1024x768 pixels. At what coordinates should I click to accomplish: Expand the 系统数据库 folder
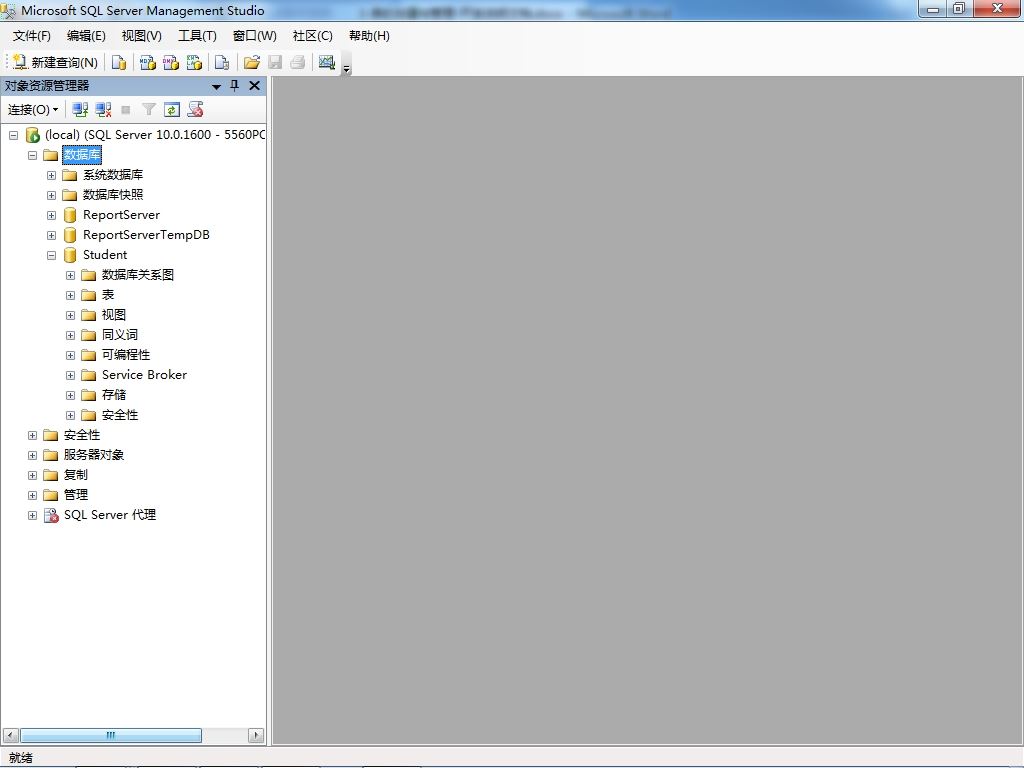pyautogui.click(x=51, y=176)
